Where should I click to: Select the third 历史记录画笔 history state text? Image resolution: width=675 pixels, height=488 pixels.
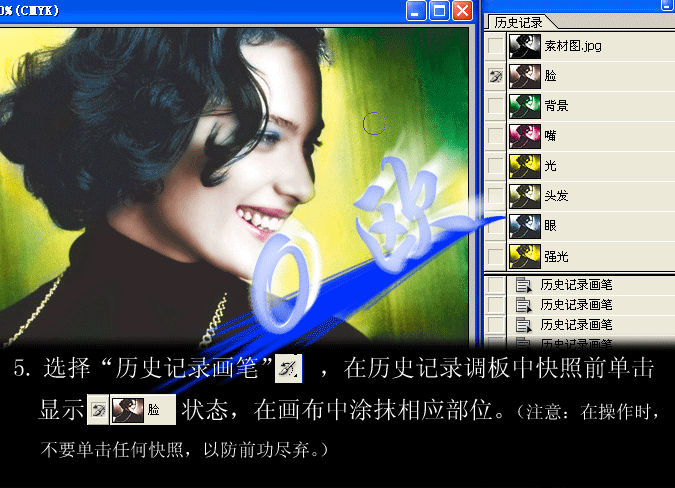click(x=576, y=325)
